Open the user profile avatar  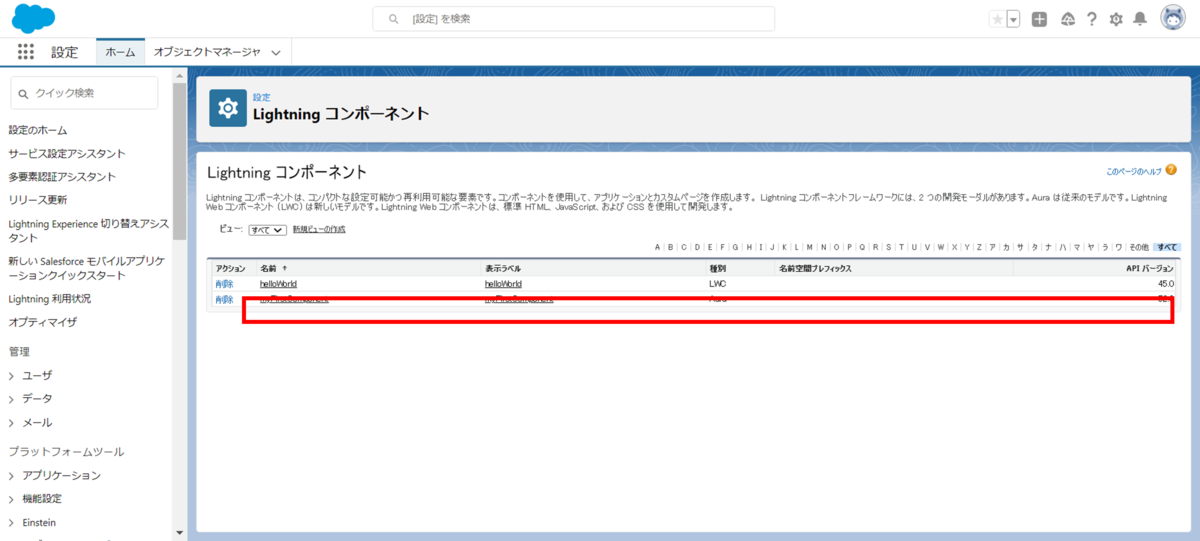click(x=1173, y=18)
